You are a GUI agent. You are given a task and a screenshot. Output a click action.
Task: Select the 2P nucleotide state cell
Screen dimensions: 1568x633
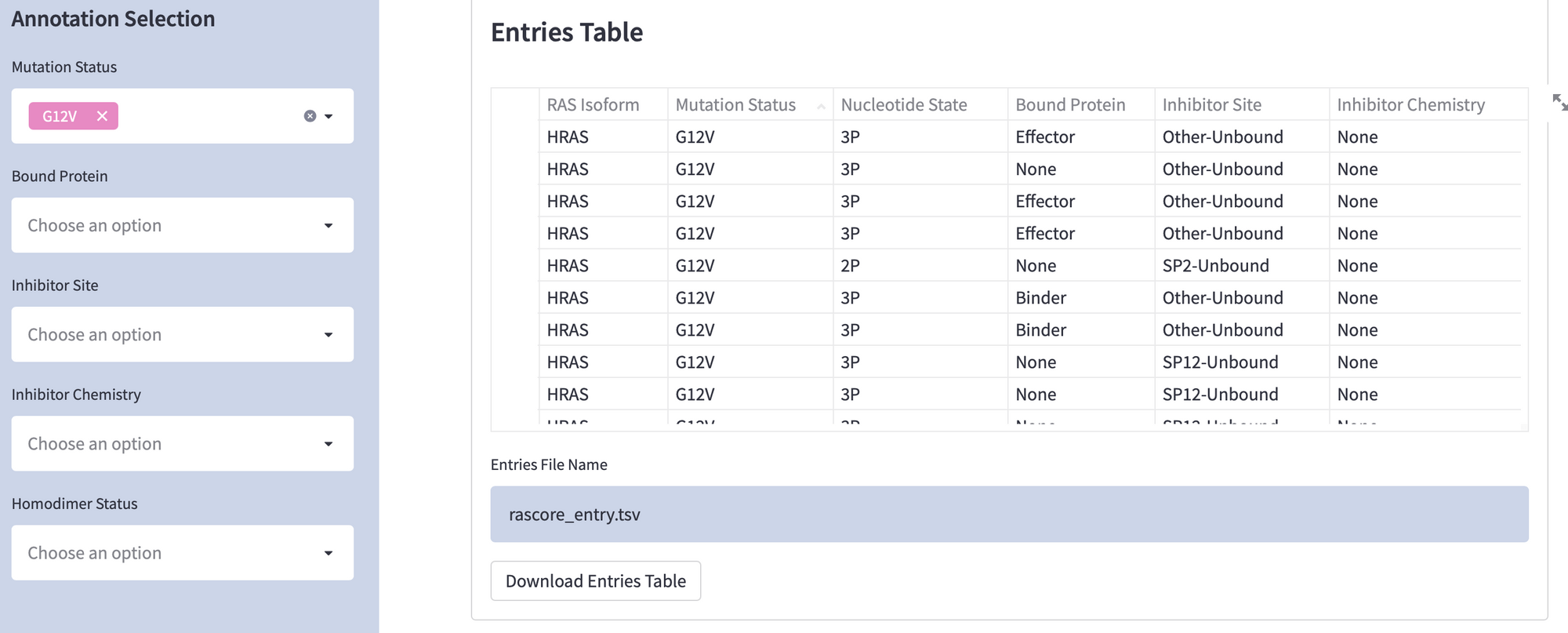point(850,266)
